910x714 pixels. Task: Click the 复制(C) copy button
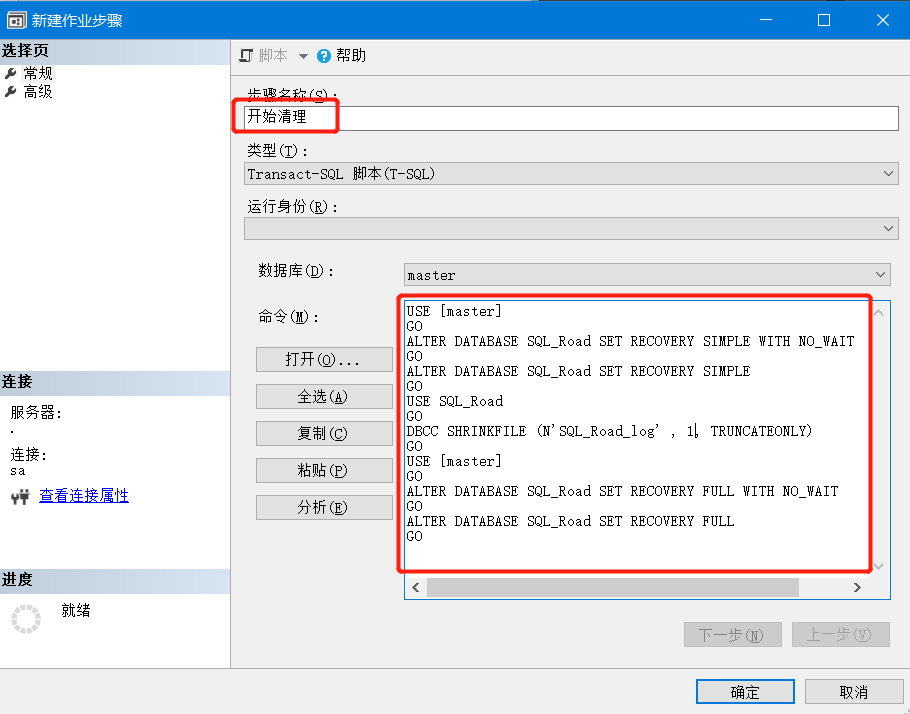pos(324,434)
